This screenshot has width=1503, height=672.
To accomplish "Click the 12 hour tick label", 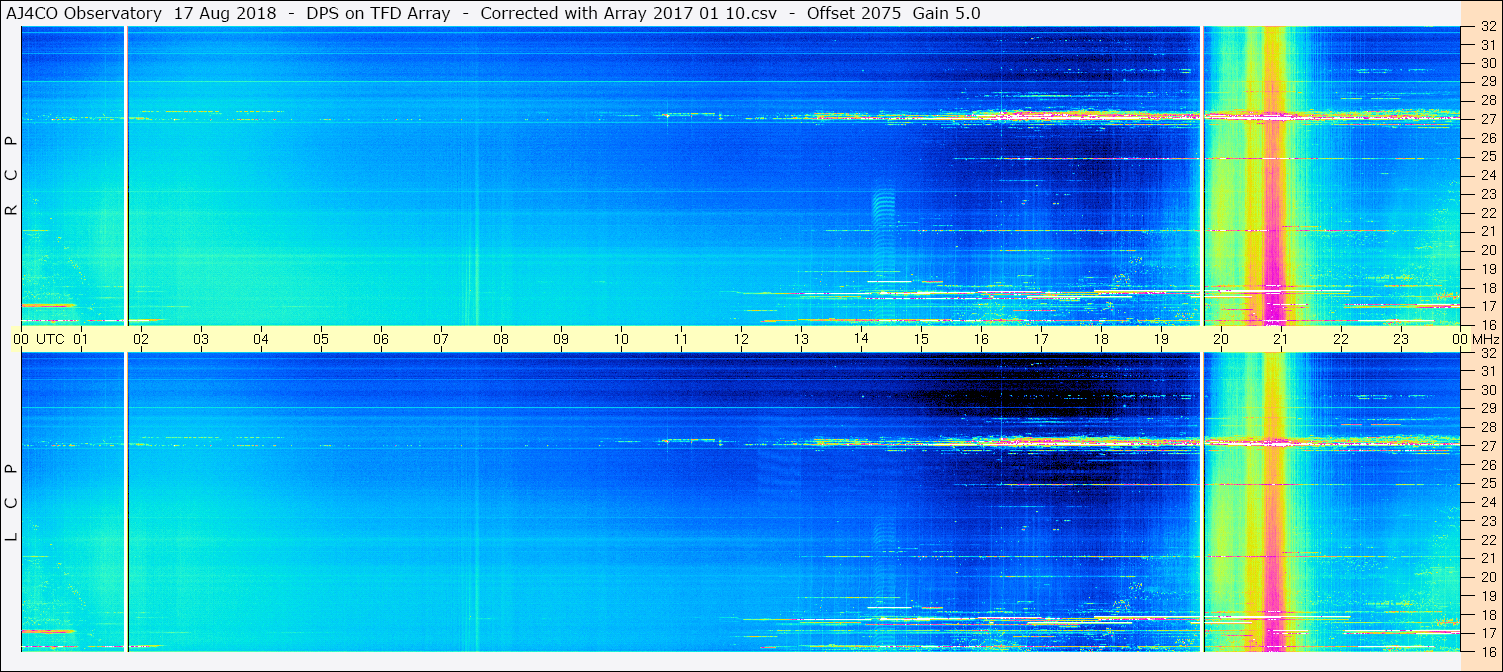I will (741, 339).
